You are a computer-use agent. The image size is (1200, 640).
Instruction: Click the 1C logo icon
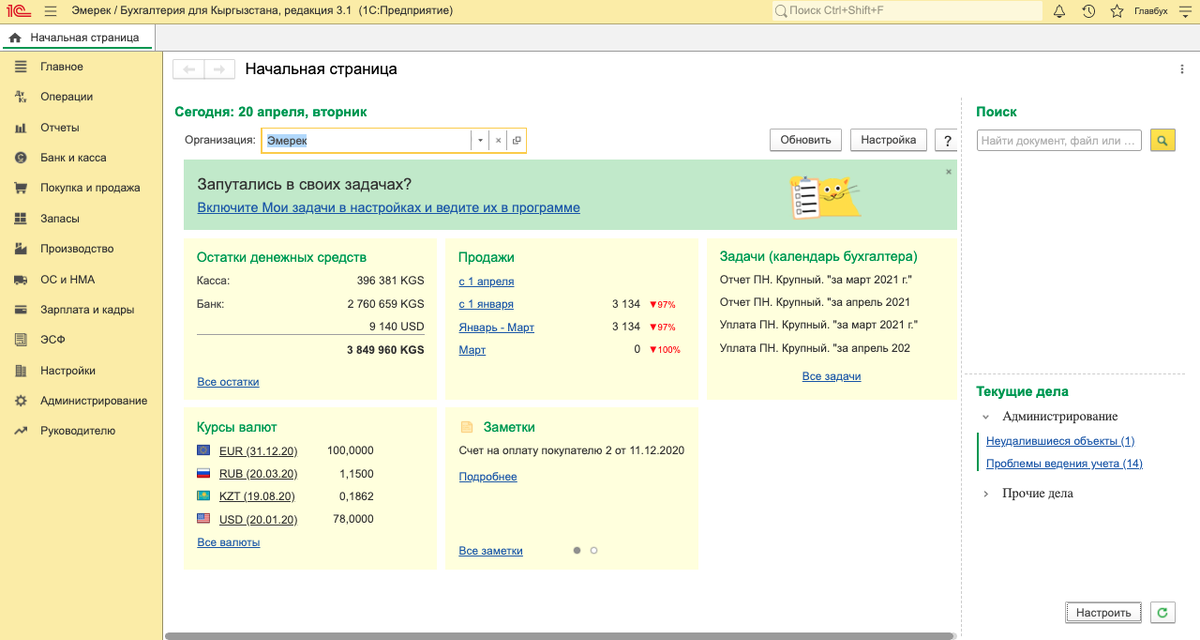[x=17, y=11]
